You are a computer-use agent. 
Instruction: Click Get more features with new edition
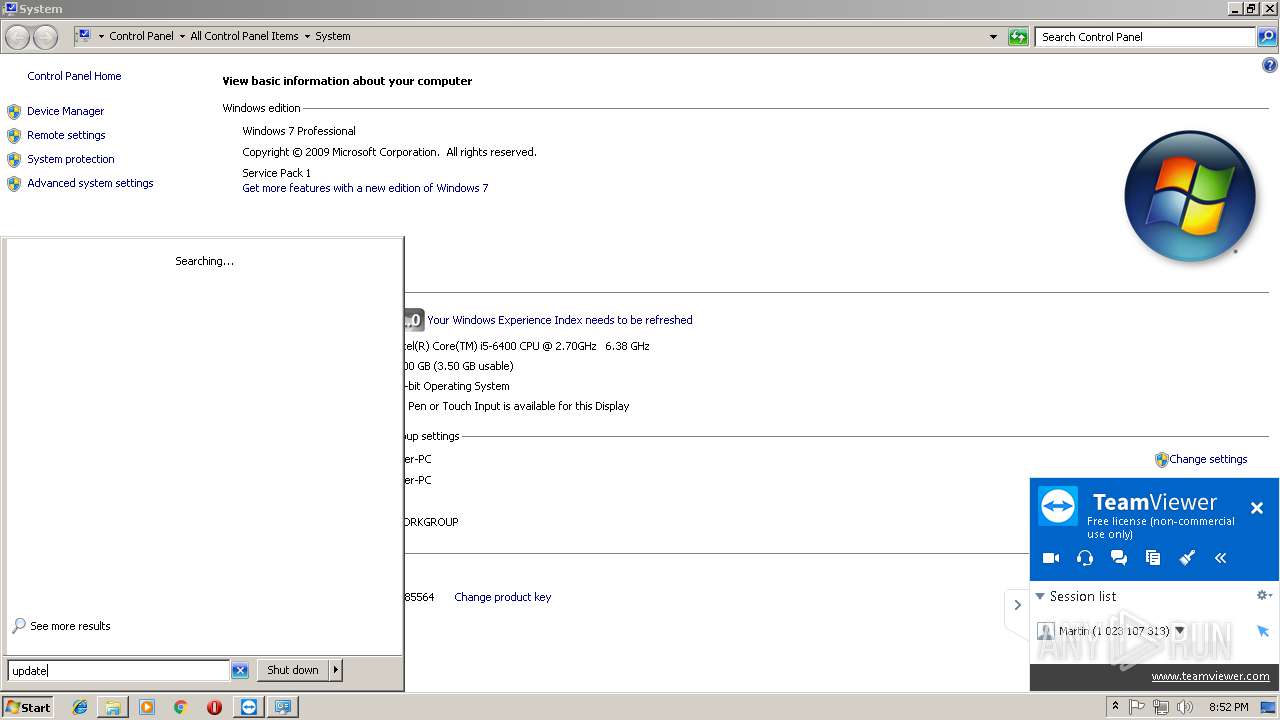point(365,188)
